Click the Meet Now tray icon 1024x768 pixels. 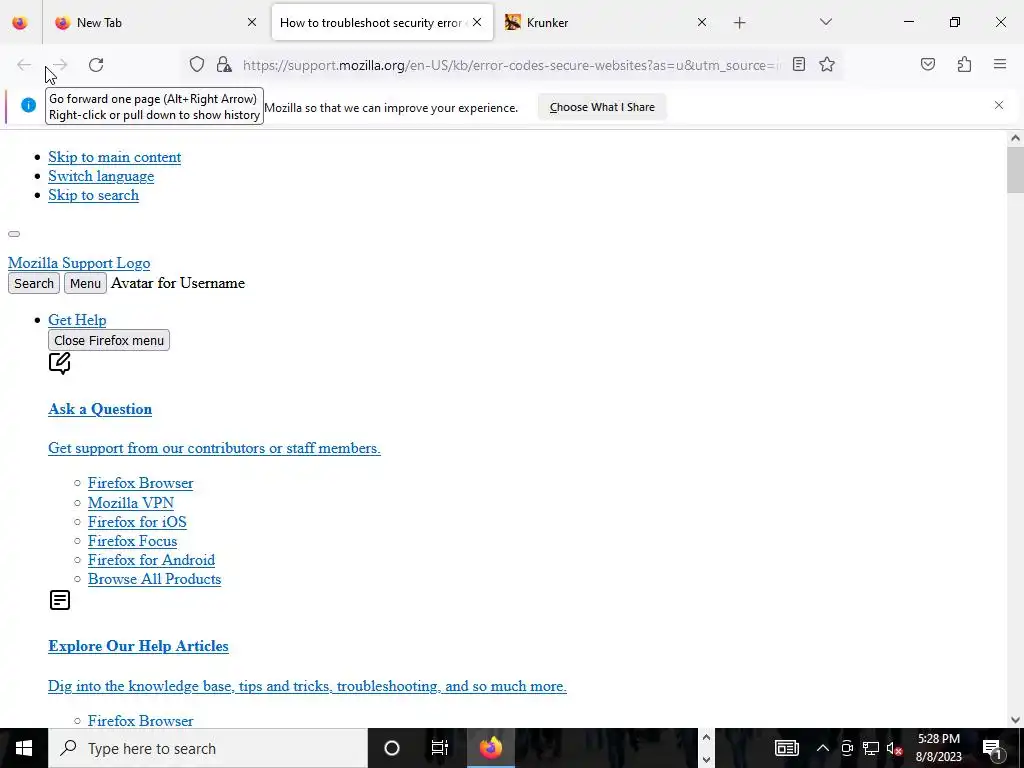[847, 748]
